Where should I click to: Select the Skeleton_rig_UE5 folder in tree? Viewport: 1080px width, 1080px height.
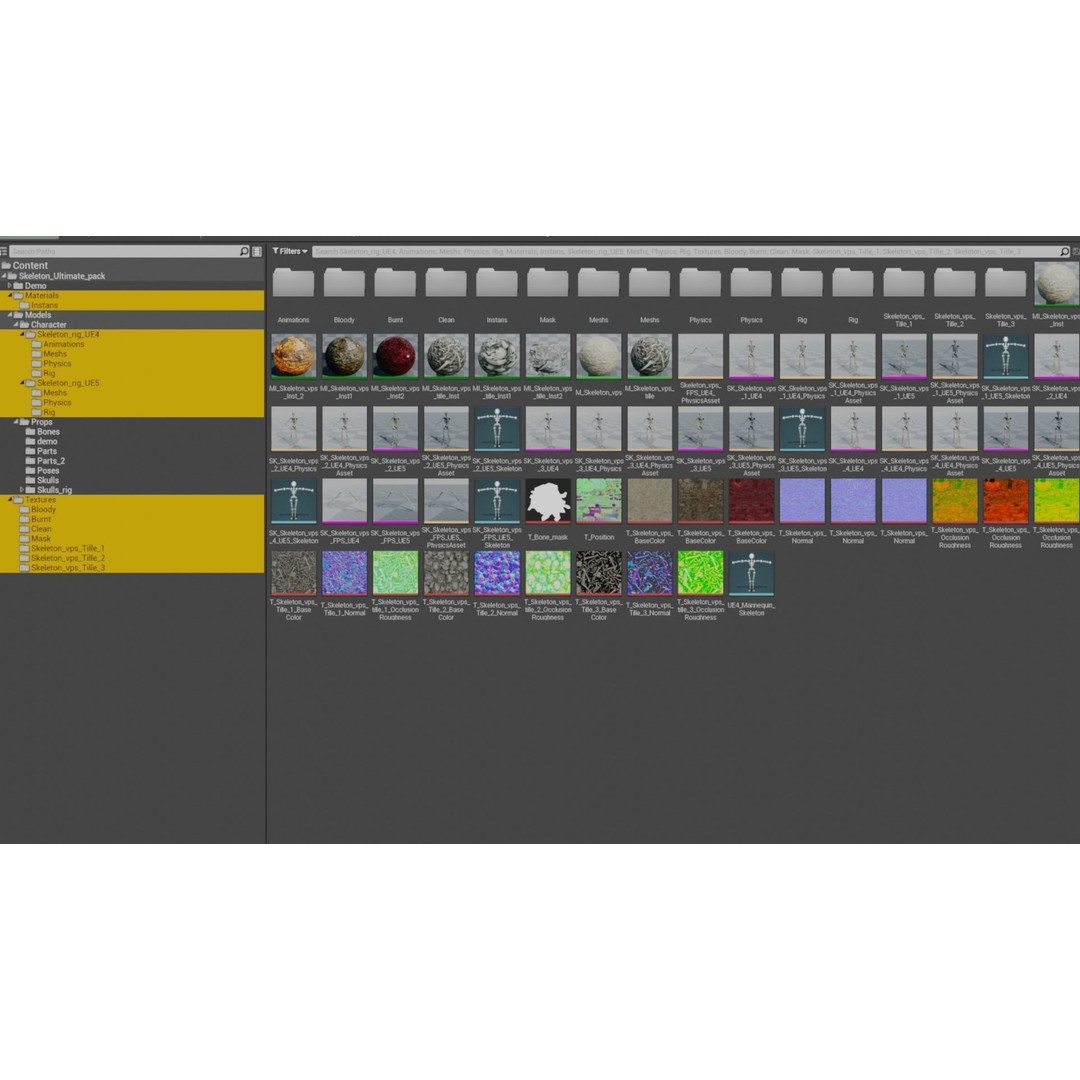pos(68,383)
